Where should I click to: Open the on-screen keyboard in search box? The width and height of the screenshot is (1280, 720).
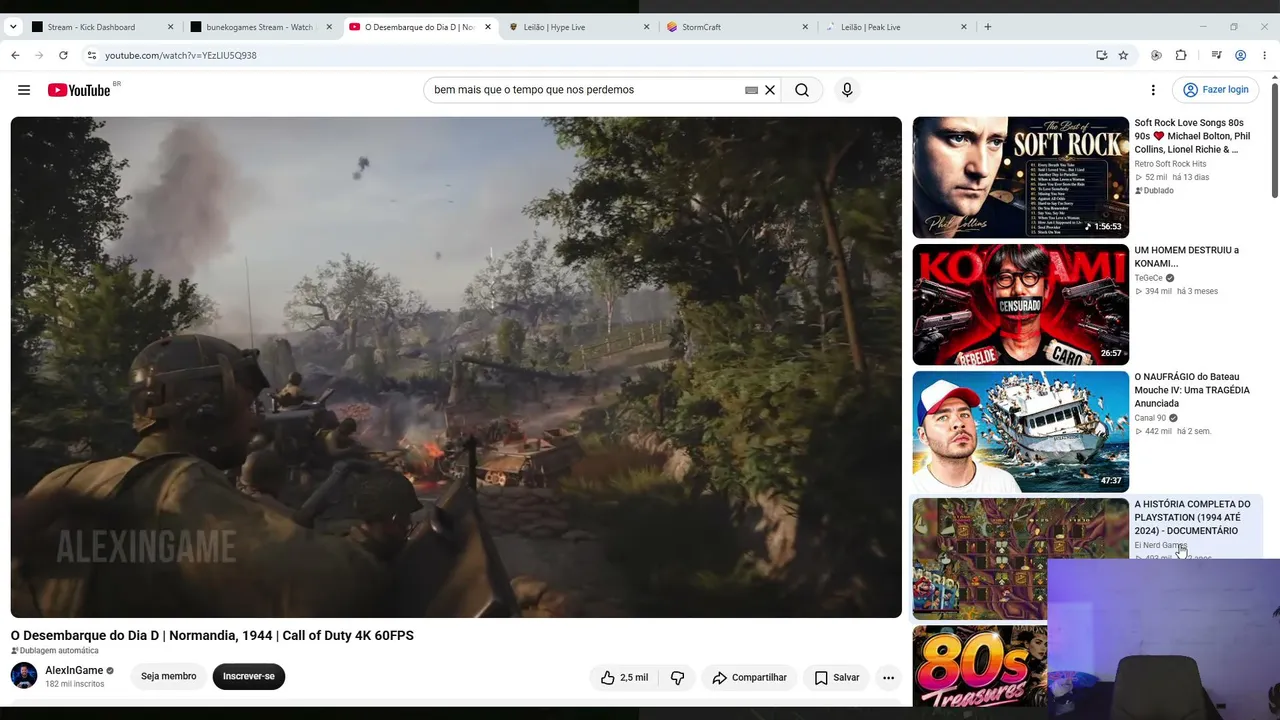pyautogui.click(x=751, y=90)
